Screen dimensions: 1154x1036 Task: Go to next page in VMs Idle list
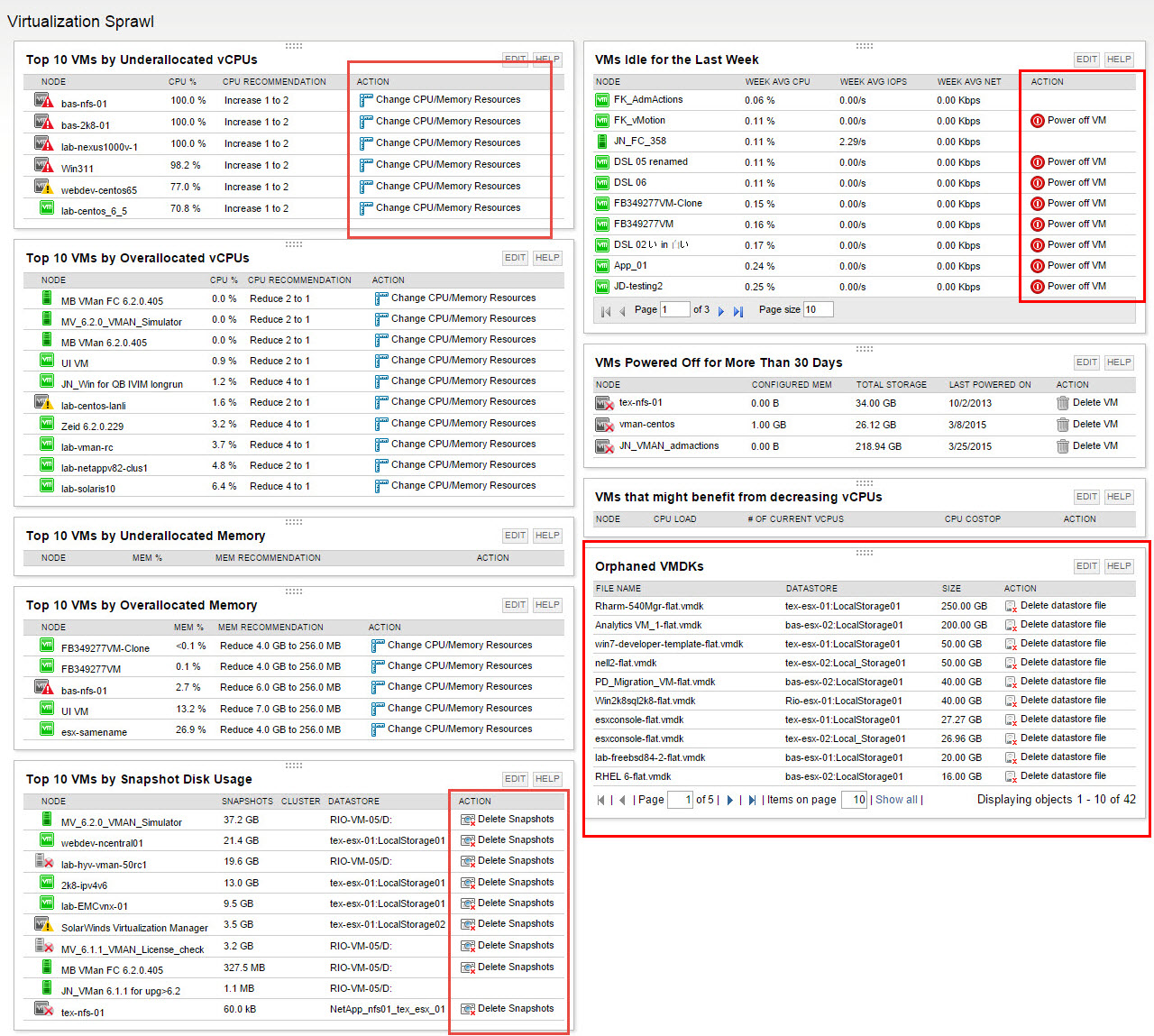tap(720, 311)
